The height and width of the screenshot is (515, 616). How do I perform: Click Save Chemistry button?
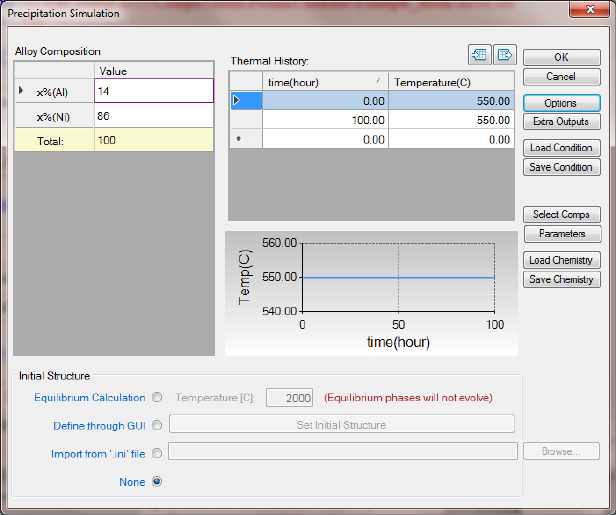562,280
